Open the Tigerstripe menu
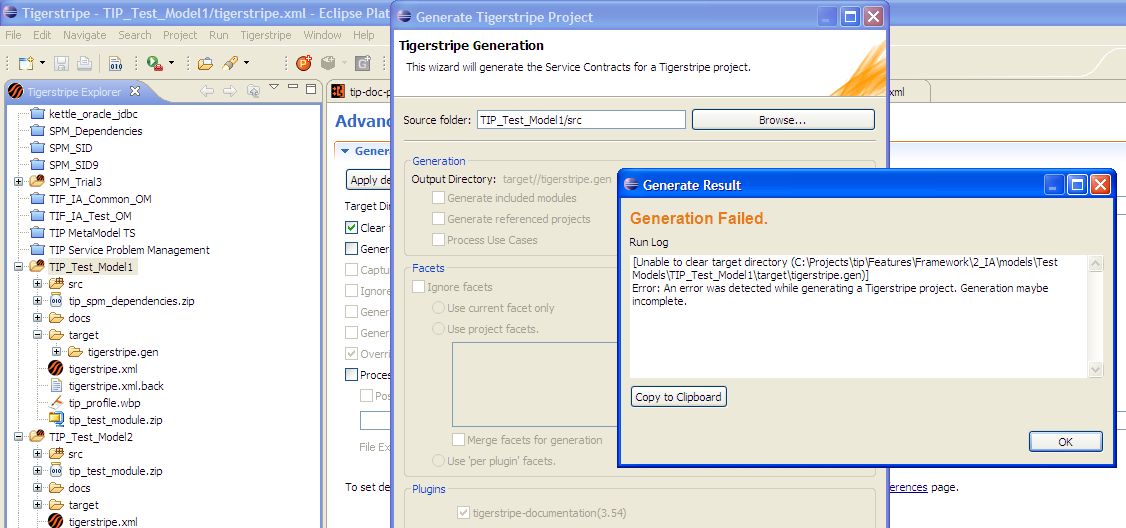The width and height of the screenshot is (1126, 528). (266, 35)
